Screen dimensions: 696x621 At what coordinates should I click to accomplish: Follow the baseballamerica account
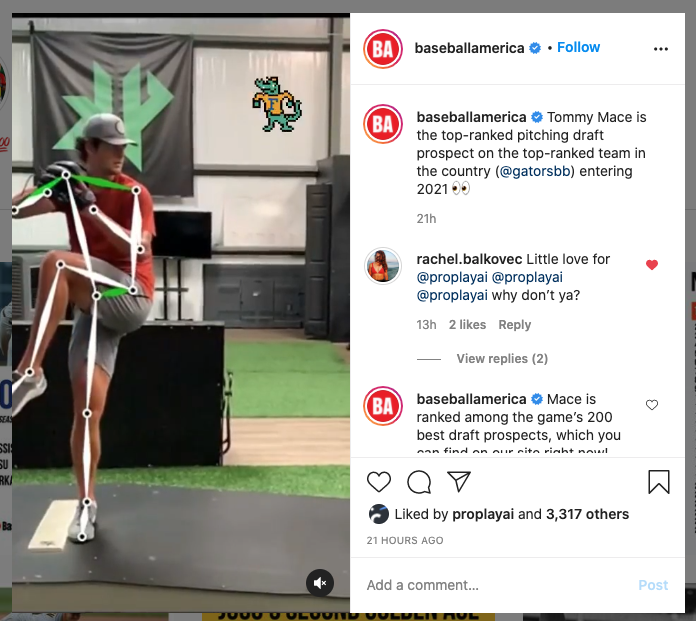pyautogui.click(x=578, y=47)
